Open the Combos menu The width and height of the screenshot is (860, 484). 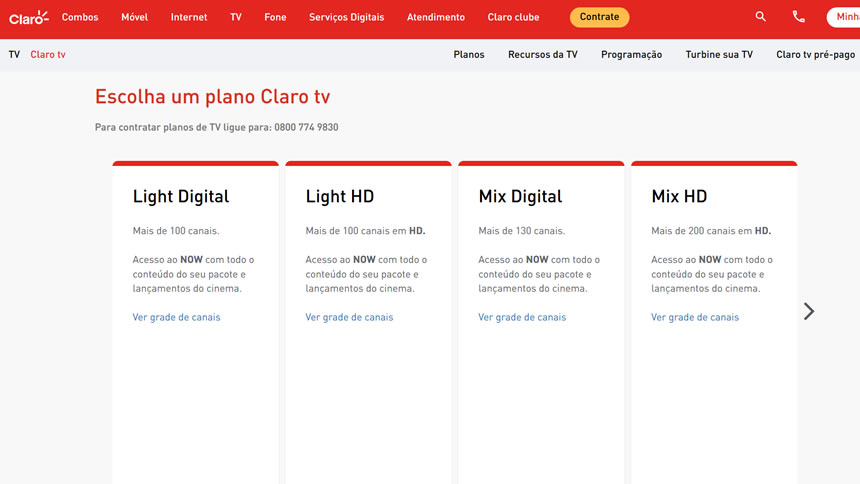click(80, 17)
